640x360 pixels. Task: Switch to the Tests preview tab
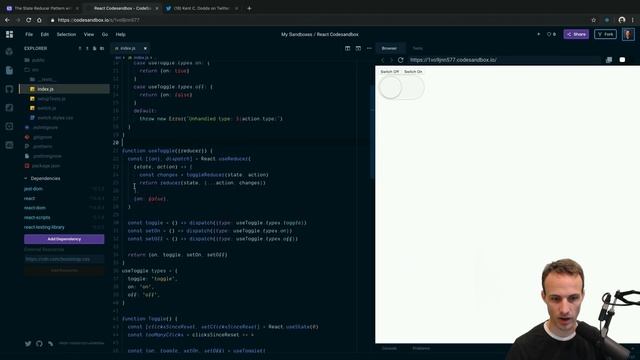click(418, 48)
